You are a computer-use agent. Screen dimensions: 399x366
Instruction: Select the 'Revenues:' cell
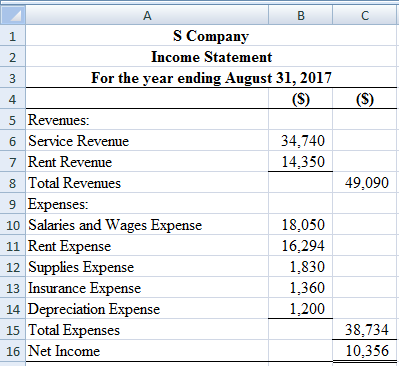pos(147,120)
